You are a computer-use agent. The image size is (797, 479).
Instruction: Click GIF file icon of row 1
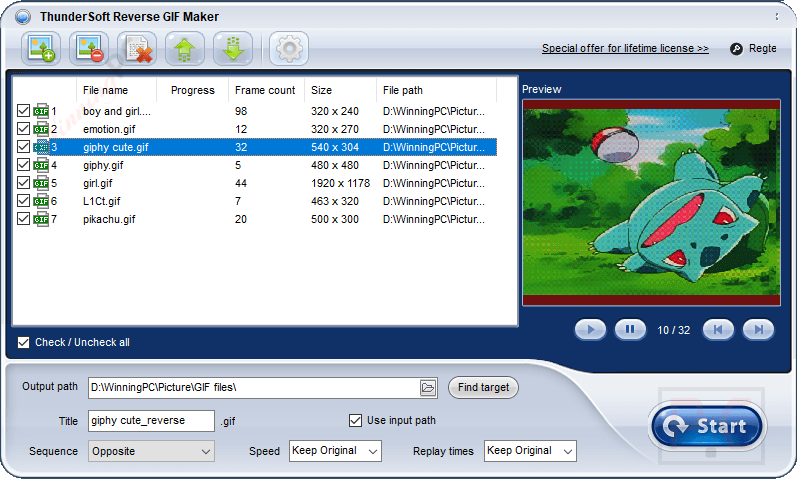coord(41,111)
